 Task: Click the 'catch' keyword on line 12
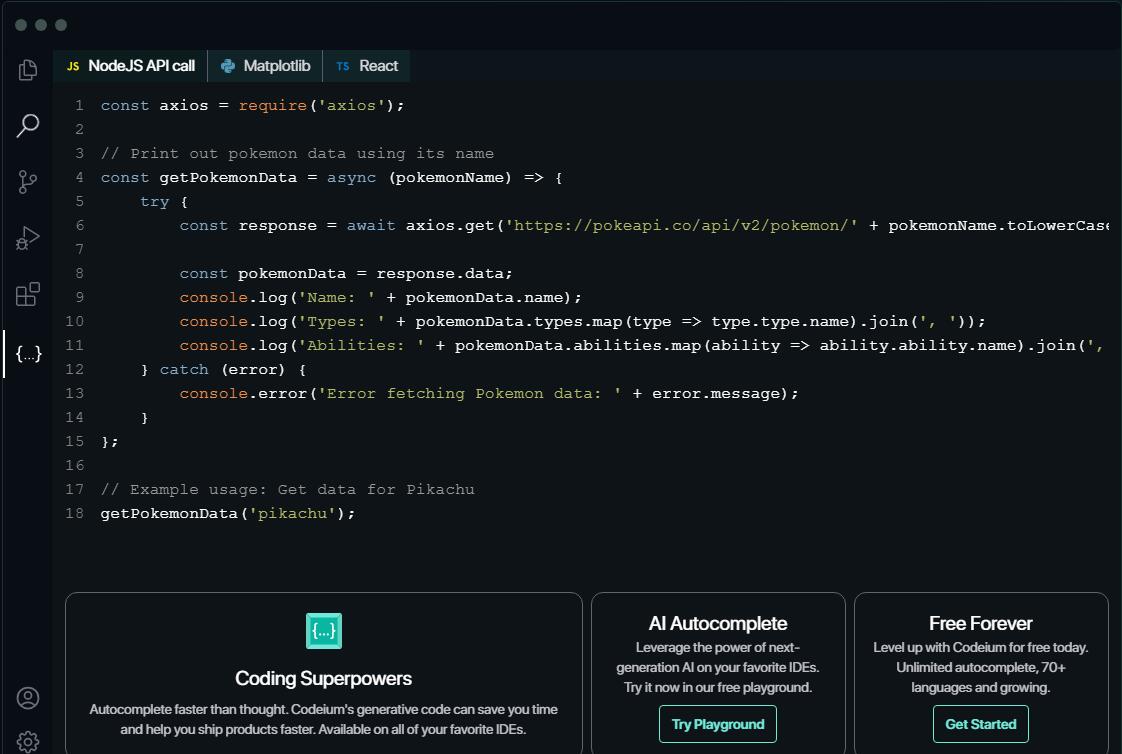tap(184, 369)
